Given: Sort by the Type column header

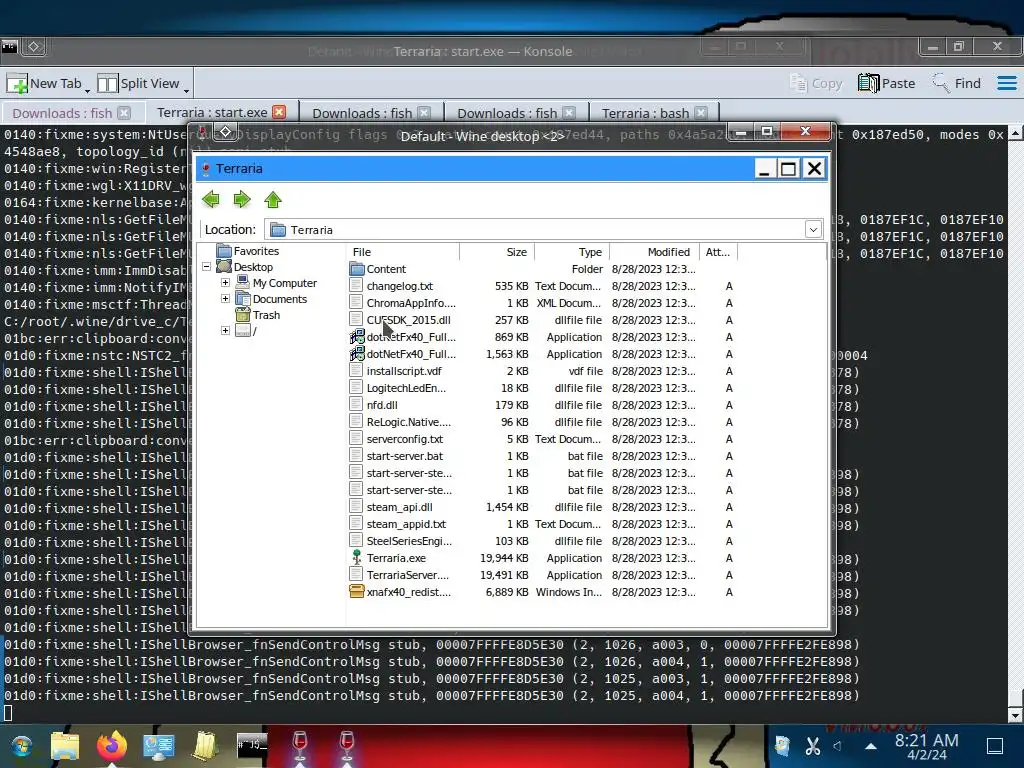Looking at the screenshot, I should (x=573, y=251).
